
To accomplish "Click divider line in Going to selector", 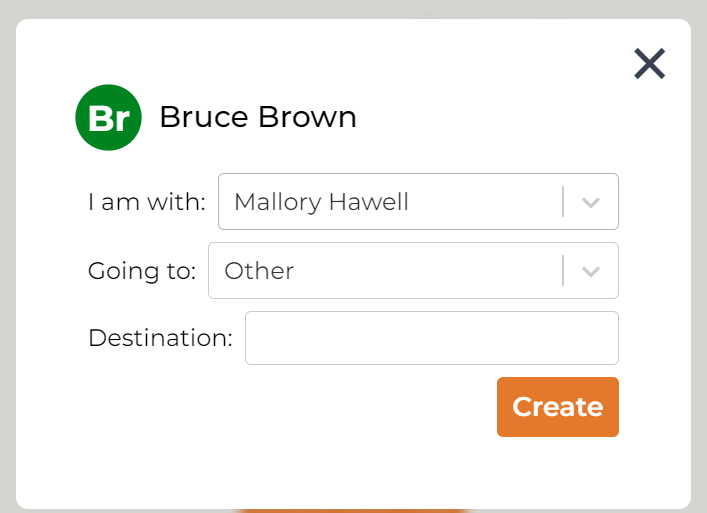I will click(x=563, y=271).
